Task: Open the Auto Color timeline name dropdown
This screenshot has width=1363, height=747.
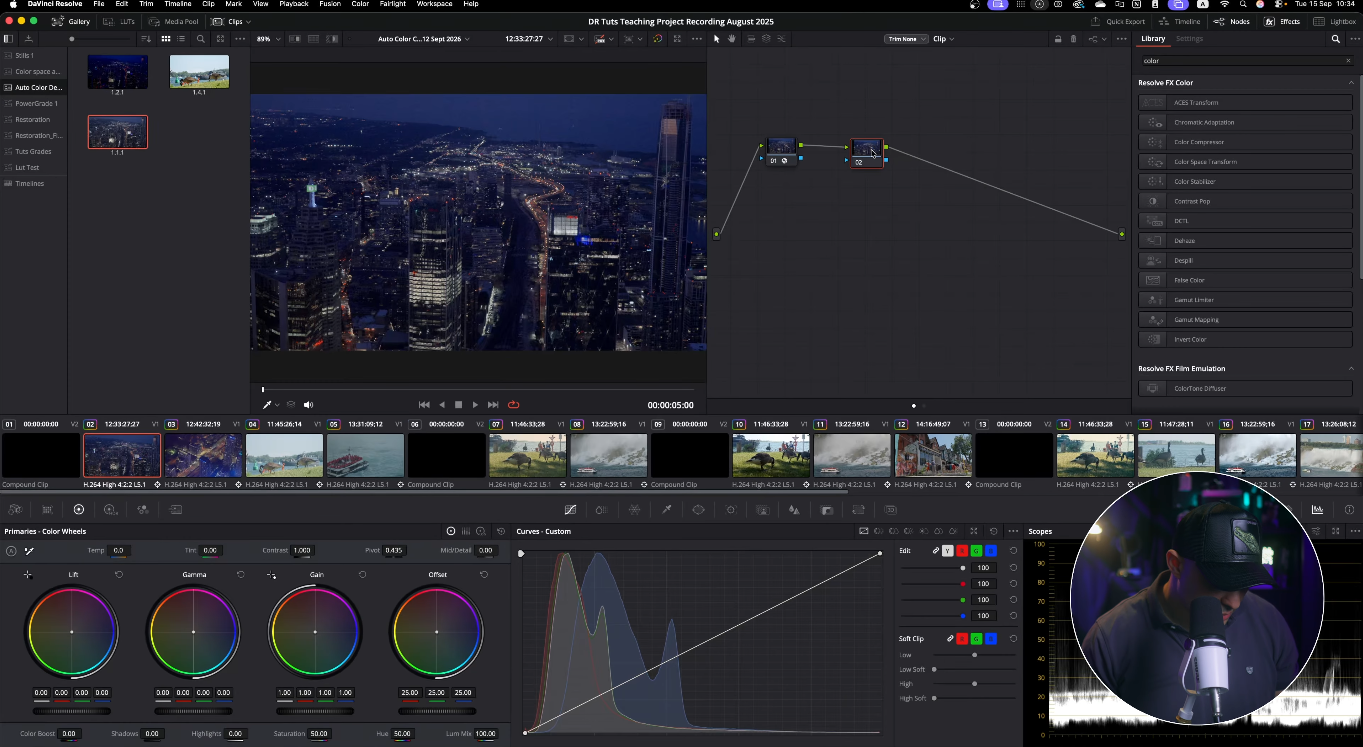Action: (423, 39)
